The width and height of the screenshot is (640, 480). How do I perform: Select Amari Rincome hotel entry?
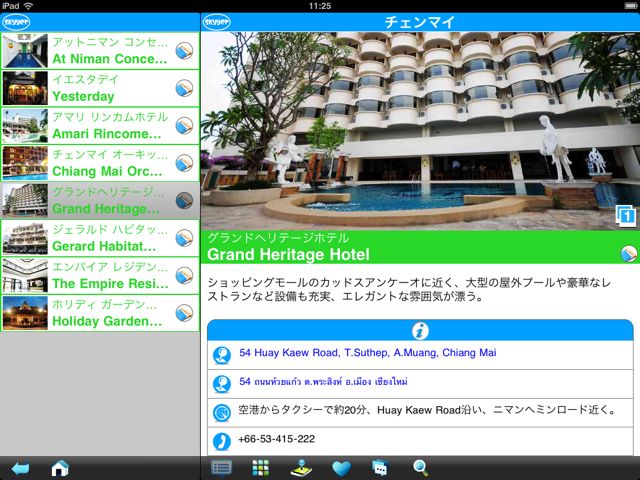pos(100,126)
